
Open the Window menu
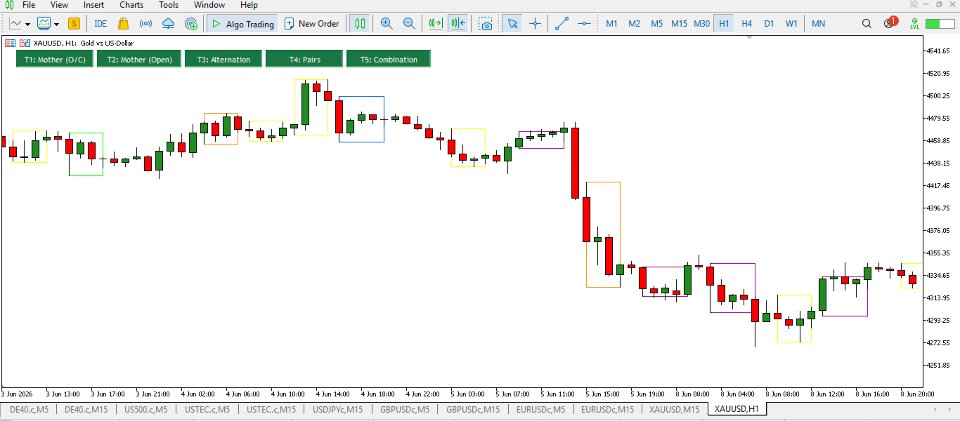click(x=209, y=5)
